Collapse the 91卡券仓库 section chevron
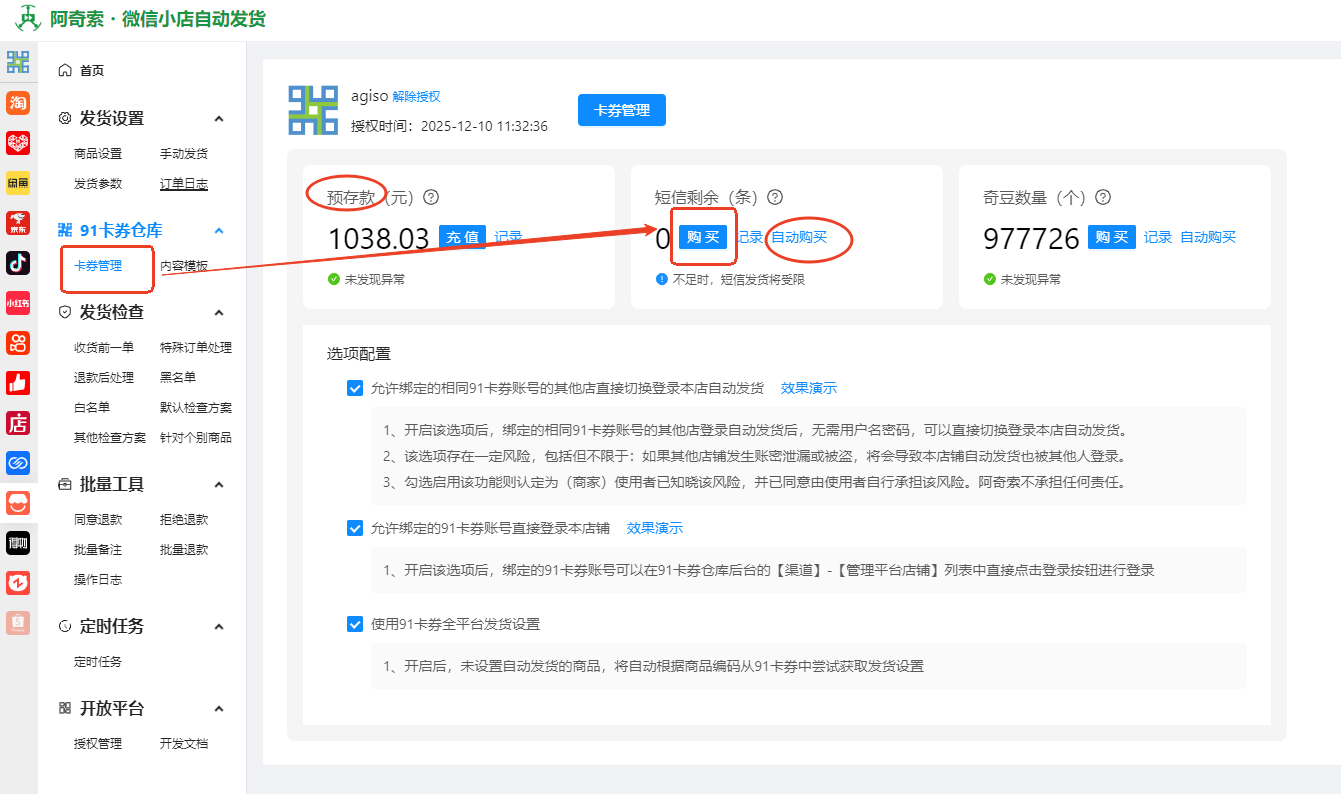The image size is (1341, 794). pos(219,231)
